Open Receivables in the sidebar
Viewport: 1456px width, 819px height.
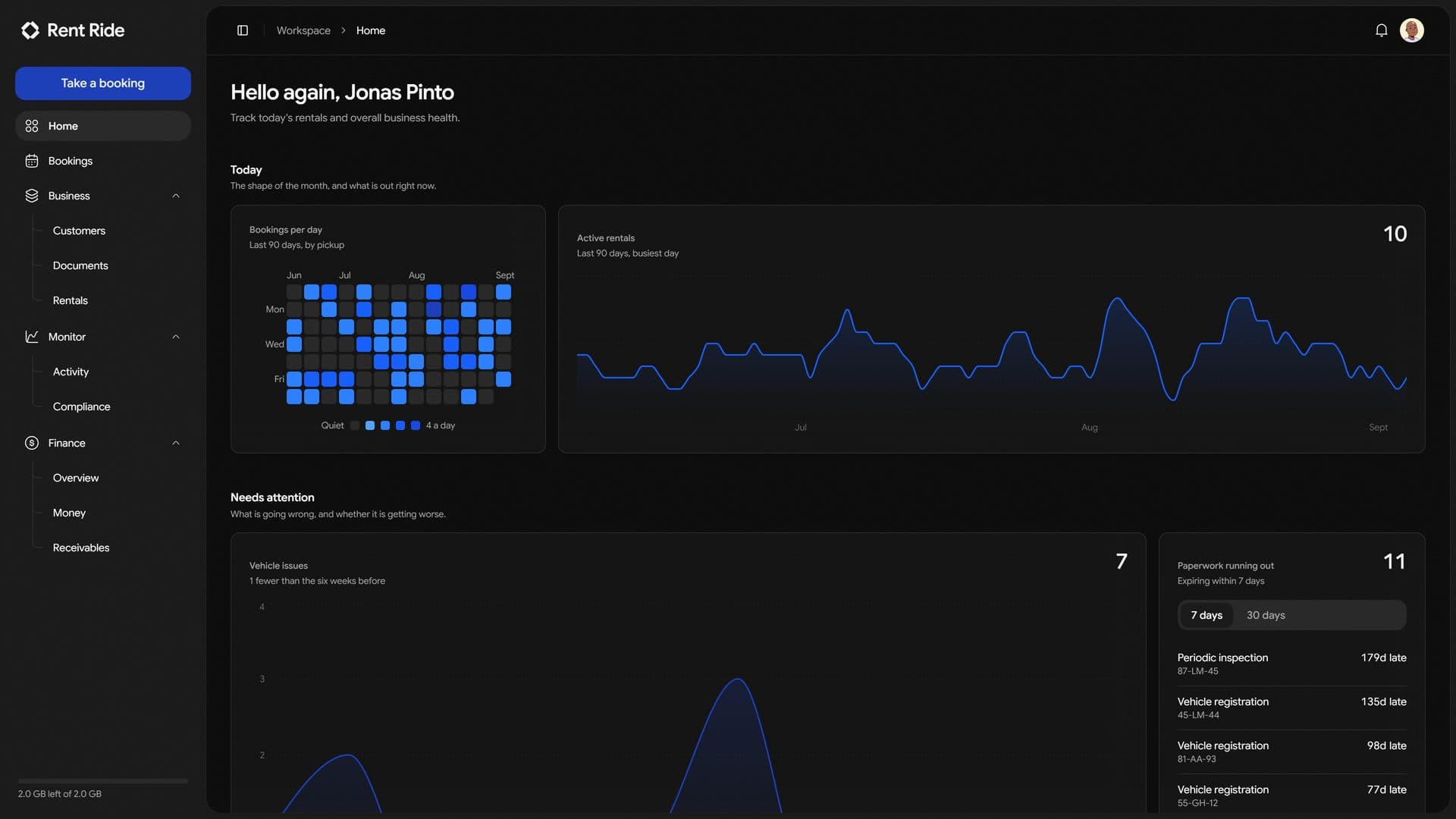pyautogui.click(x=81, y=548)
